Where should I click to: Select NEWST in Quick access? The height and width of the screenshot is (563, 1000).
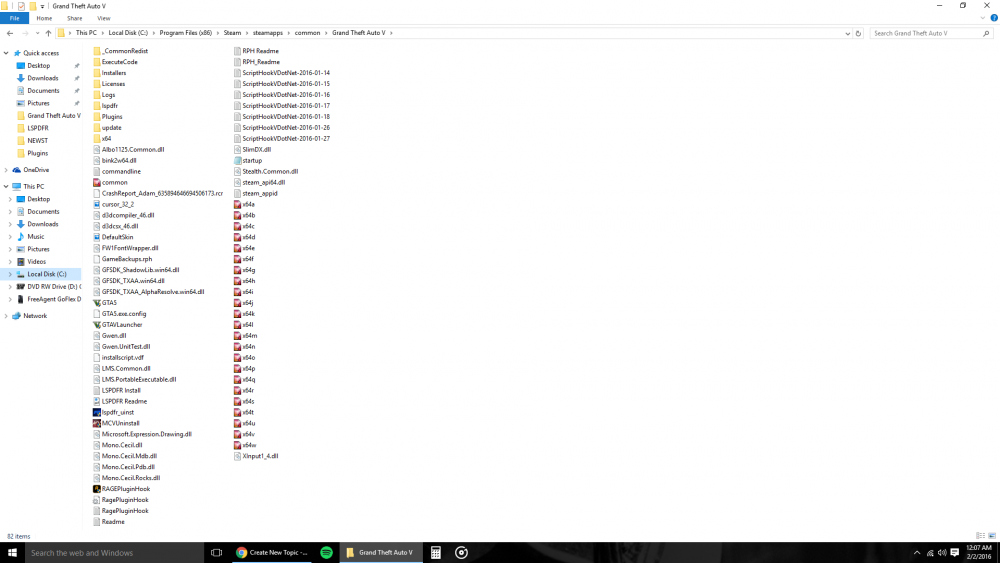click(x=38, y=141)
